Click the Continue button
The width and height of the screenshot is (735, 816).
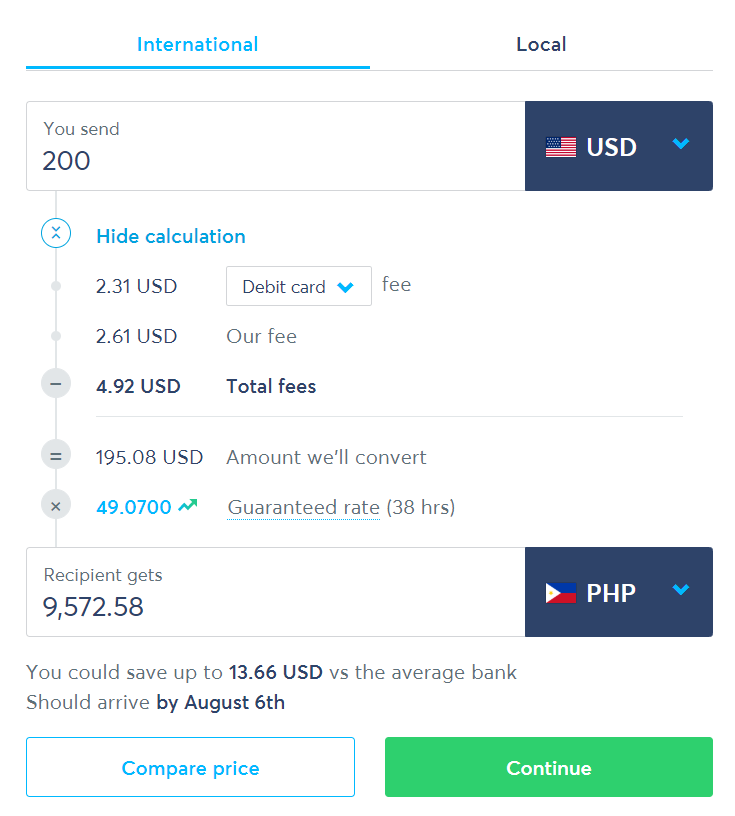click(x=549, y=767)
